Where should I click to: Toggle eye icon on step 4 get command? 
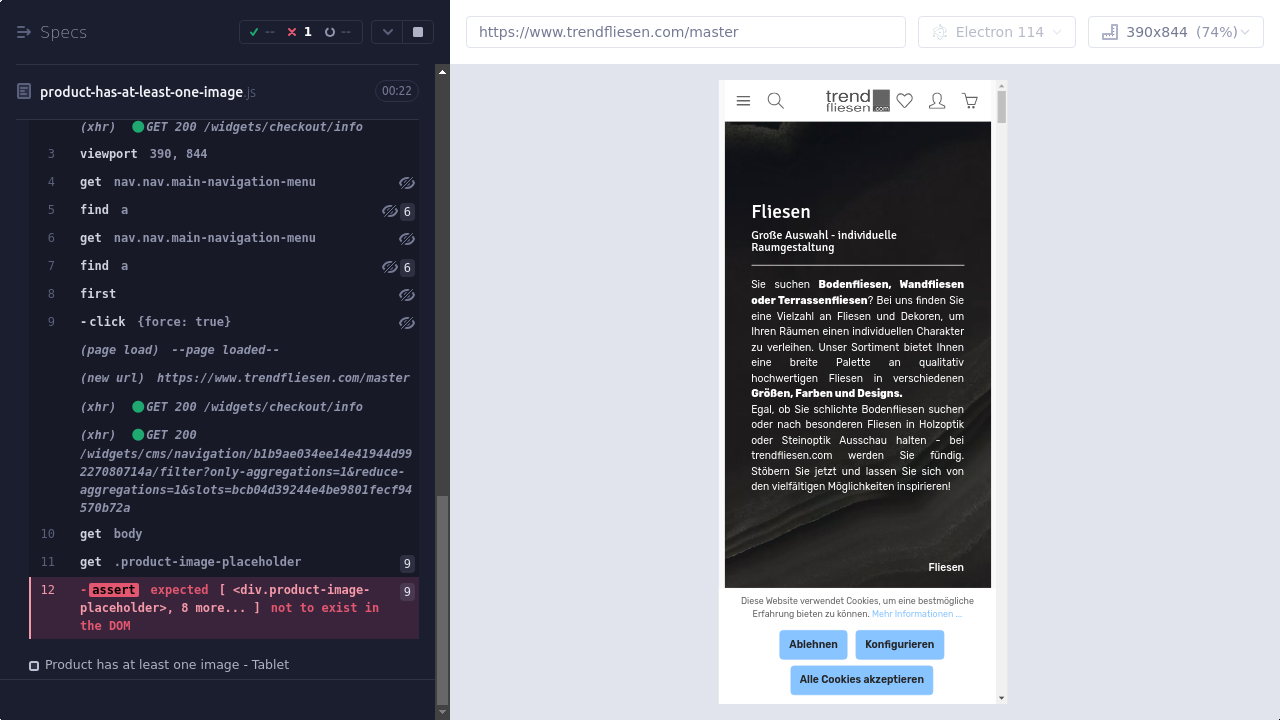tap(406, 183)
